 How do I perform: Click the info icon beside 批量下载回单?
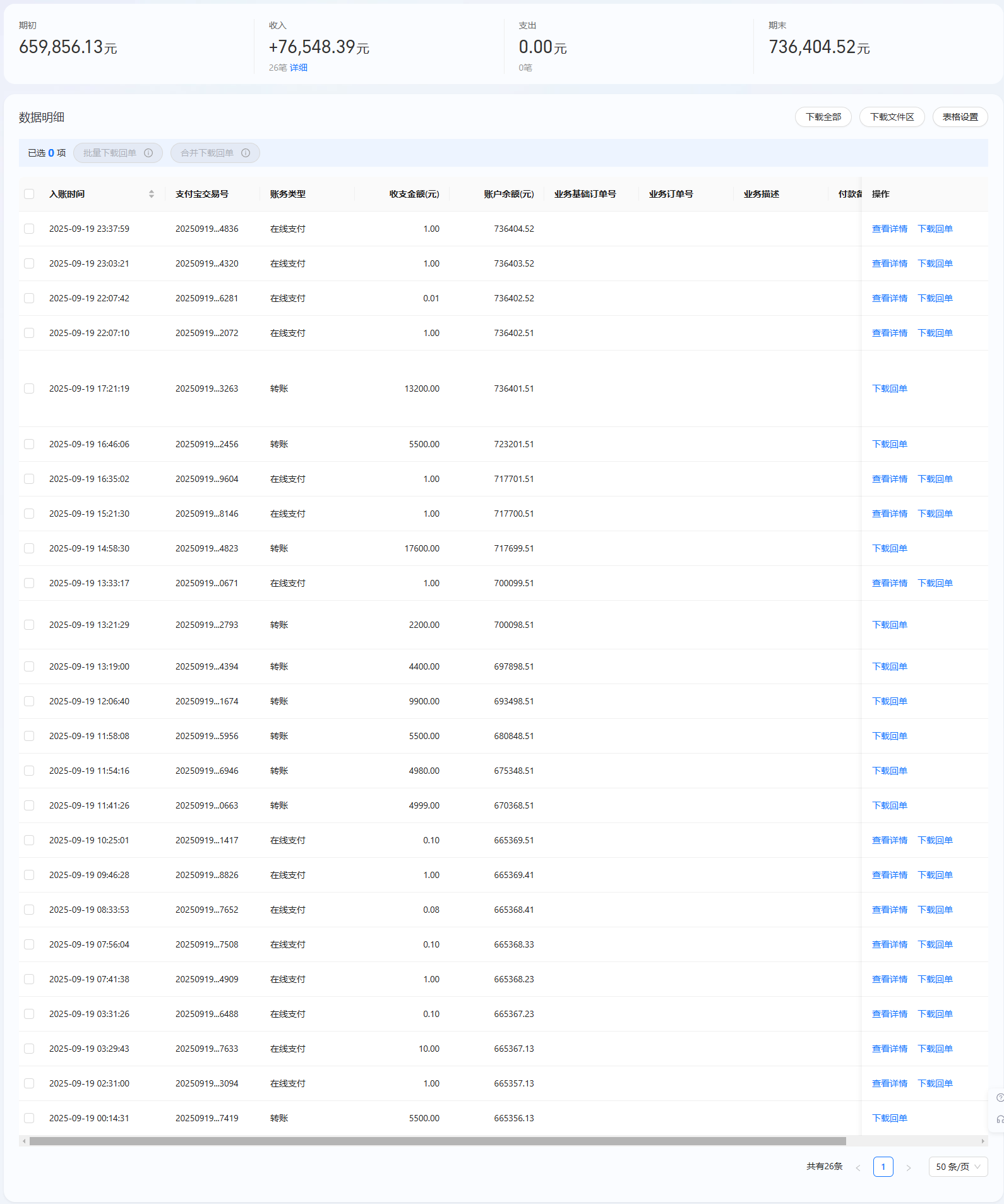148,153
